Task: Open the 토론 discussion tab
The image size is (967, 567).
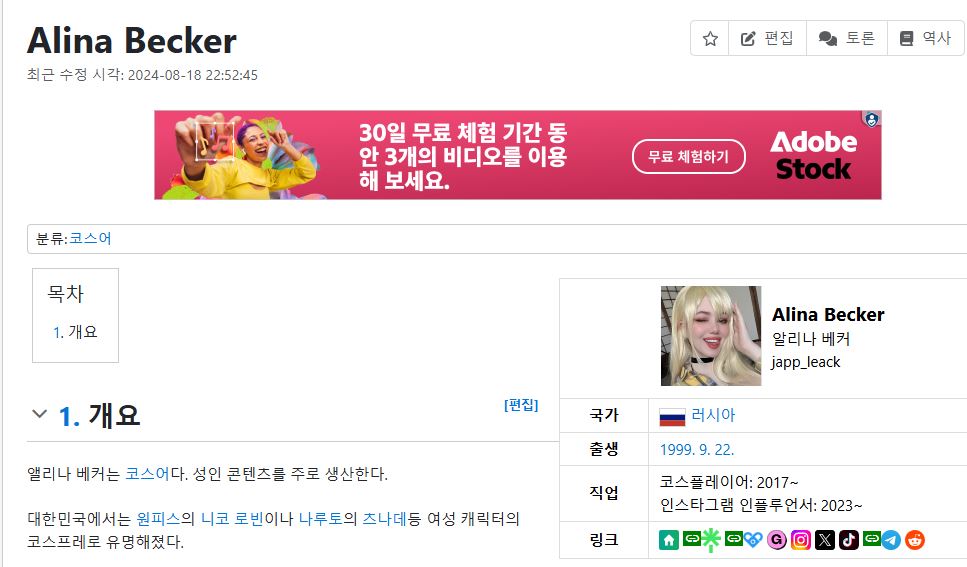Action: tap(847, 39)
